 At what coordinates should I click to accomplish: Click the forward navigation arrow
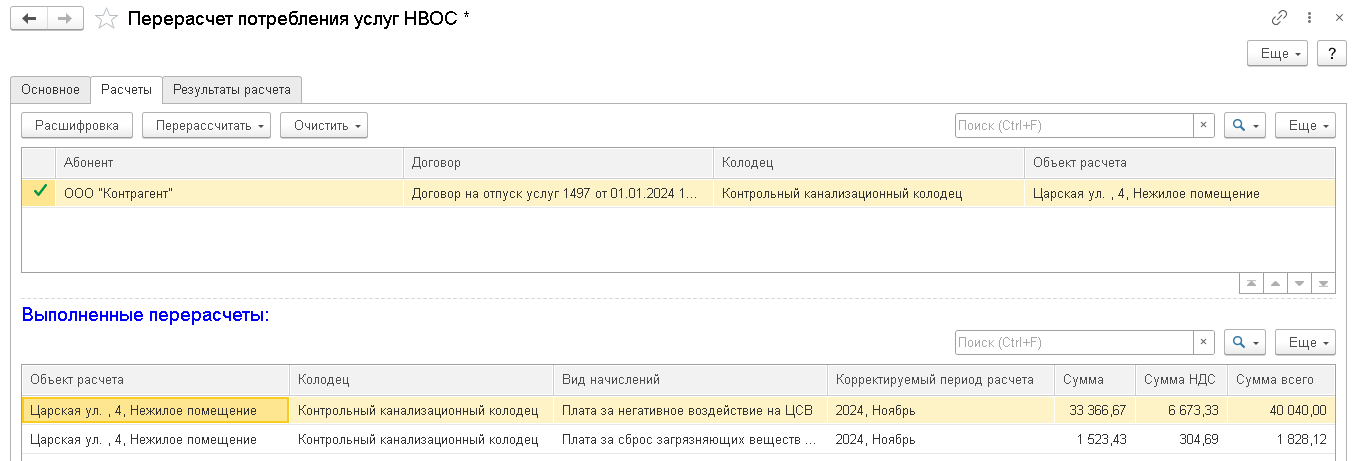click(x=65, y=19)
